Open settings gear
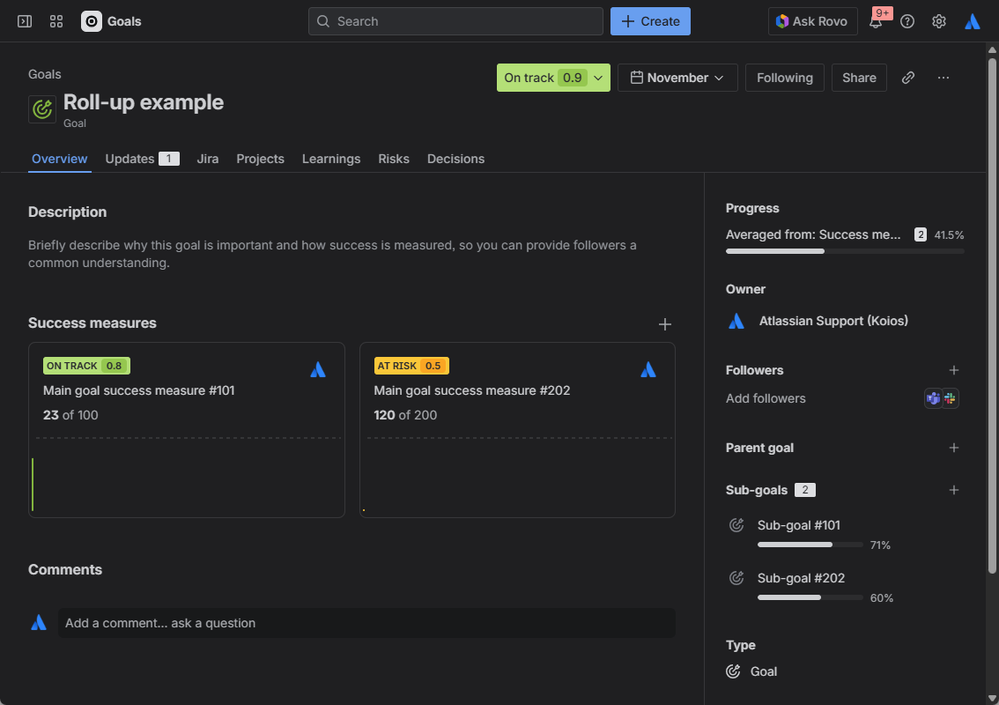This screenshot has width=999, height=705. point(939,22)
